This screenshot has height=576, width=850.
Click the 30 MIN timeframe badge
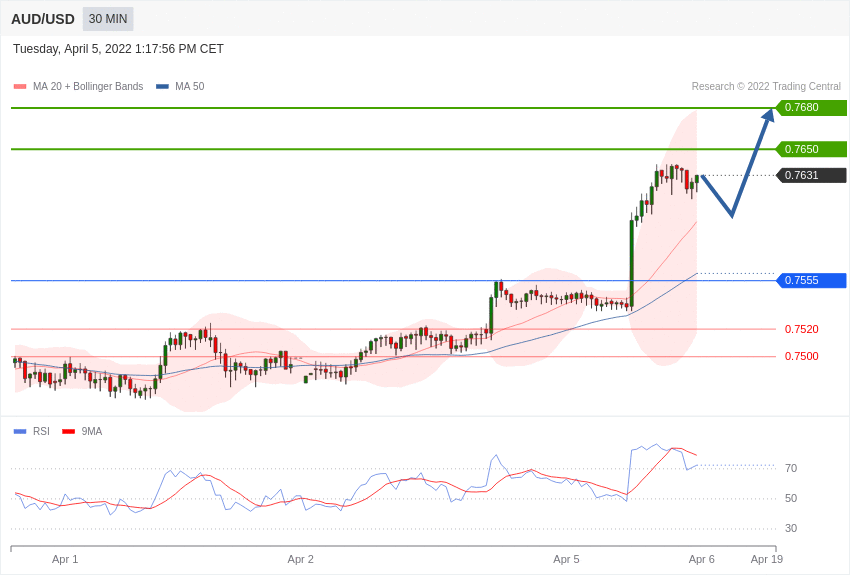tap(108, 19)
